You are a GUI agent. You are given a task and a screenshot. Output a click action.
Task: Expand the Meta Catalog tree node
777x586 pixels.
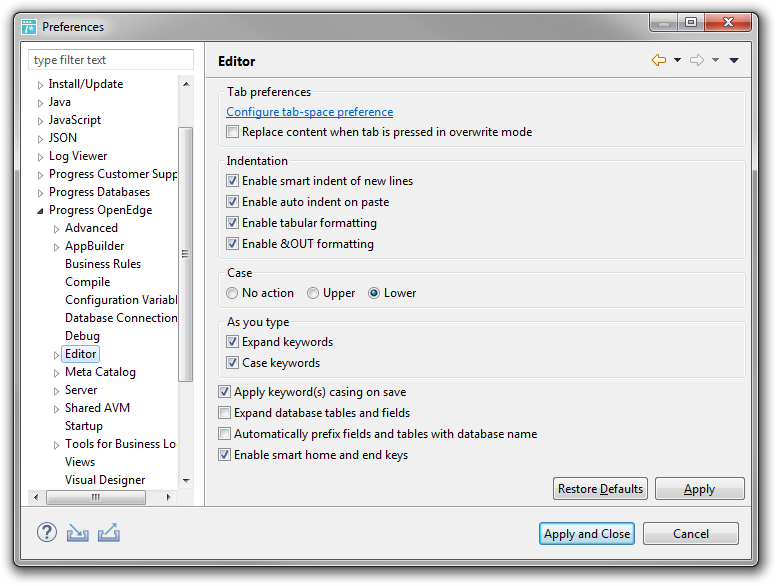(x=56, y=373)
